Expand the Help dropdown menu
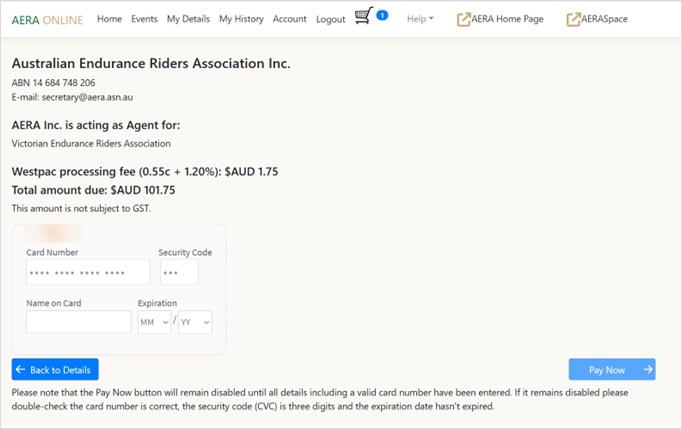 420,19
